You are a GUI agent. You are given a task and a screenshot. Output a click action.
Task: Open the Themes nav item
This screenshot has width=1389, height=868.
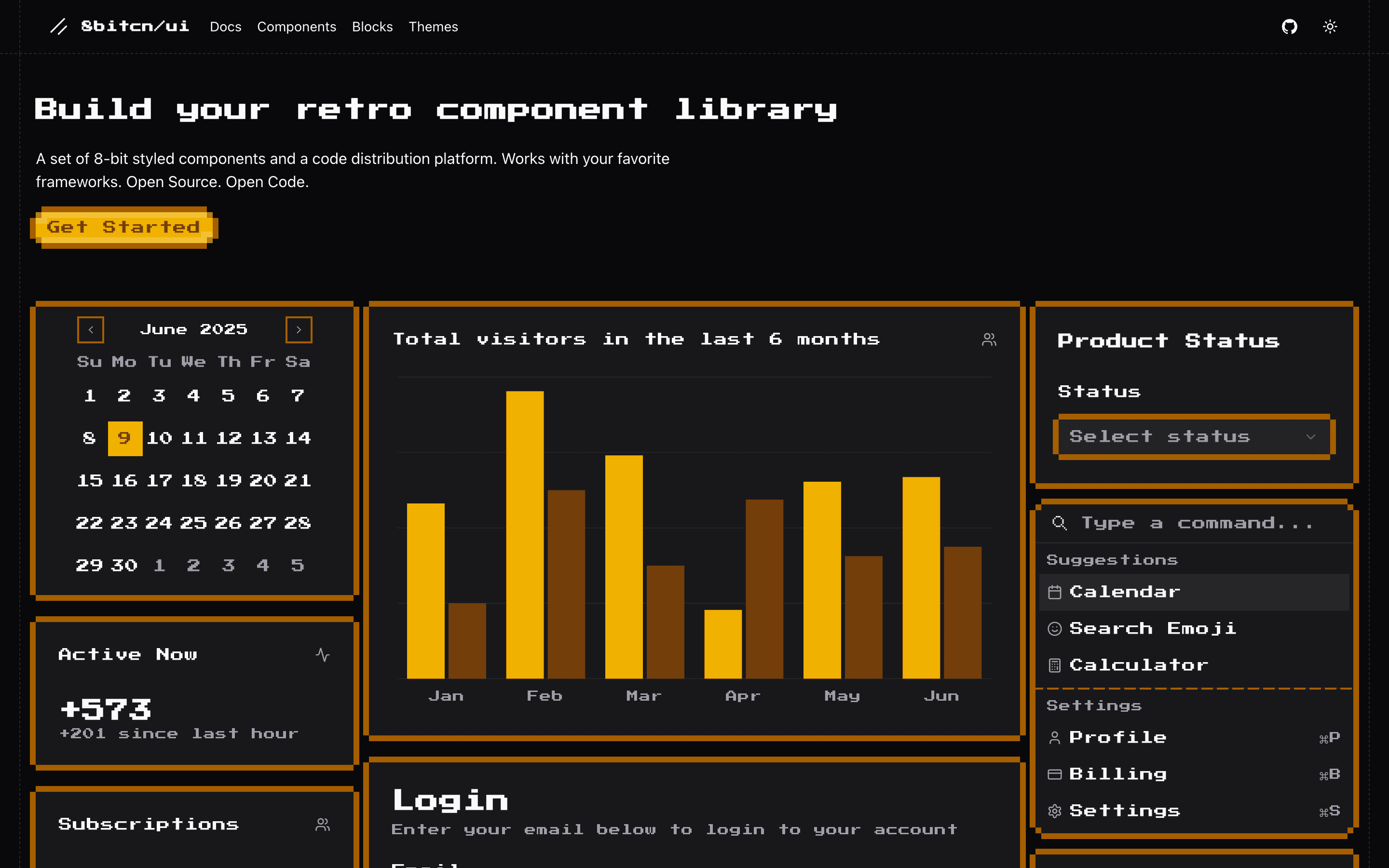click(433, 27)
